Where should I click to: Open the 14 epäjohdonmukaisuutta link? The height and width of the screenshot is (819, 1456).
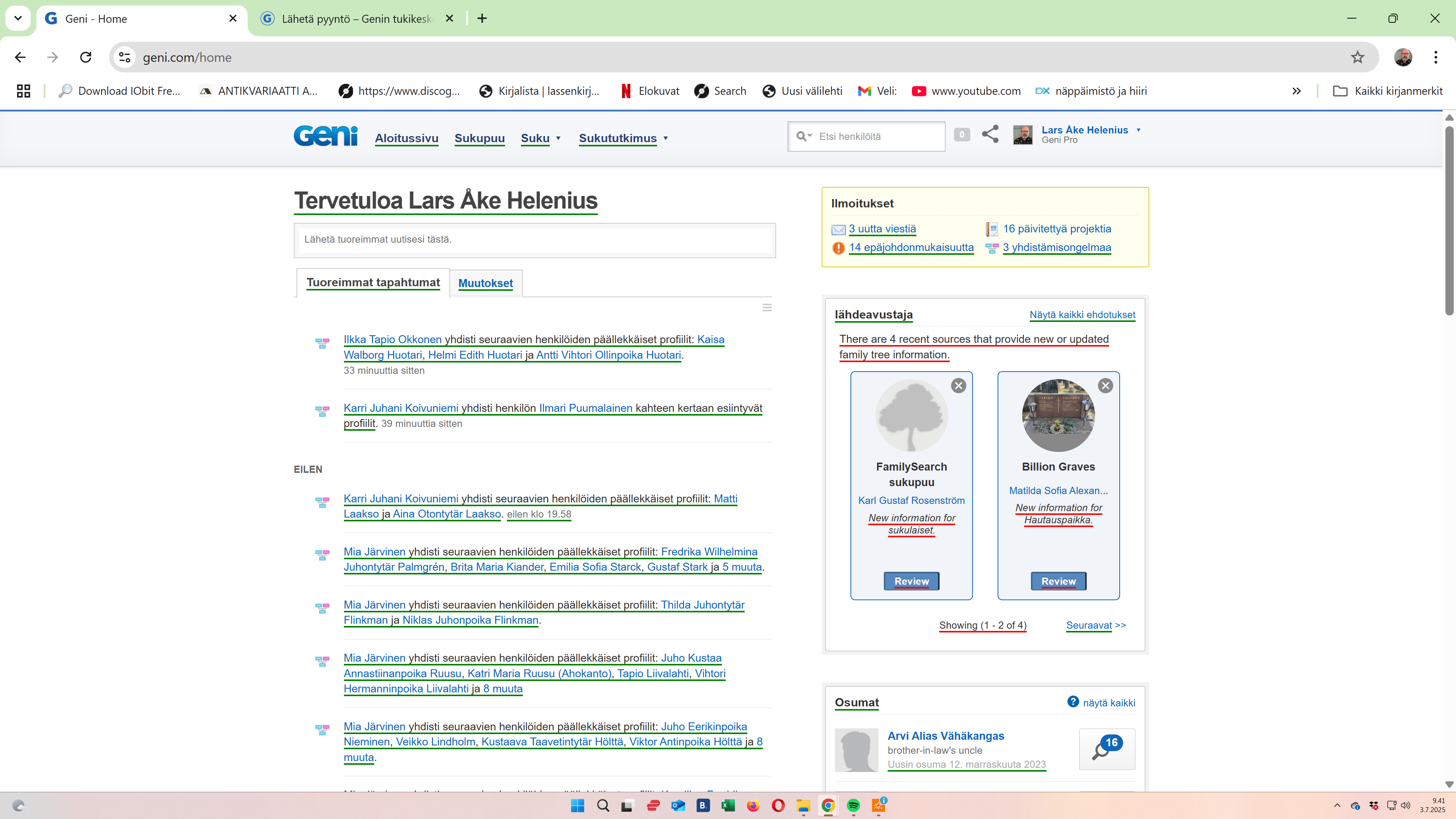point(911,248)
